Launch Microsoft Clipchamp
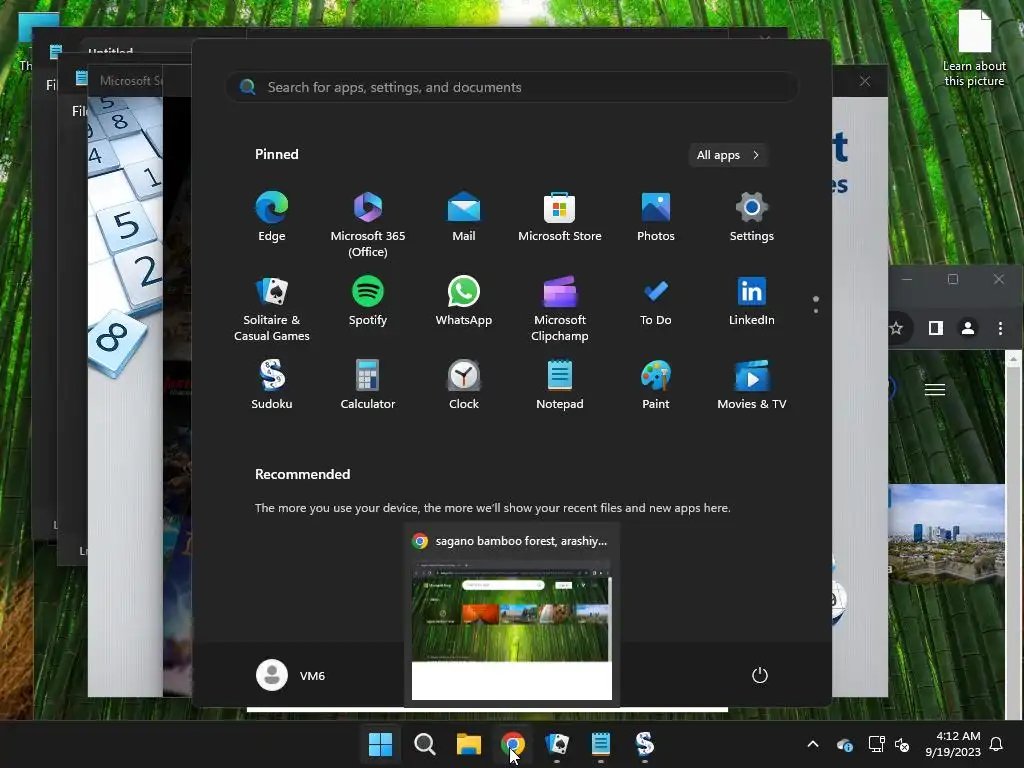The height and width of the screenshot is (768, 1024). 560,309
